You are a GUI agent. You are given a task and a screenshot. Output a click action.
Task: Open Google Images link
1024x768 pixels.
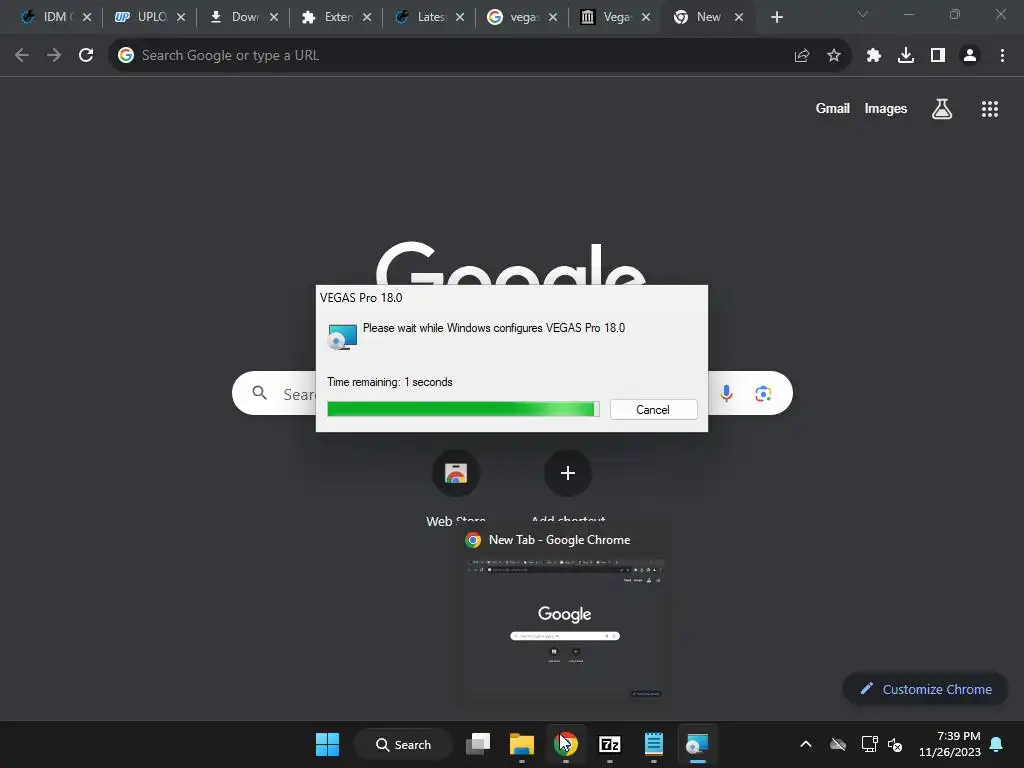pos(886,108)
